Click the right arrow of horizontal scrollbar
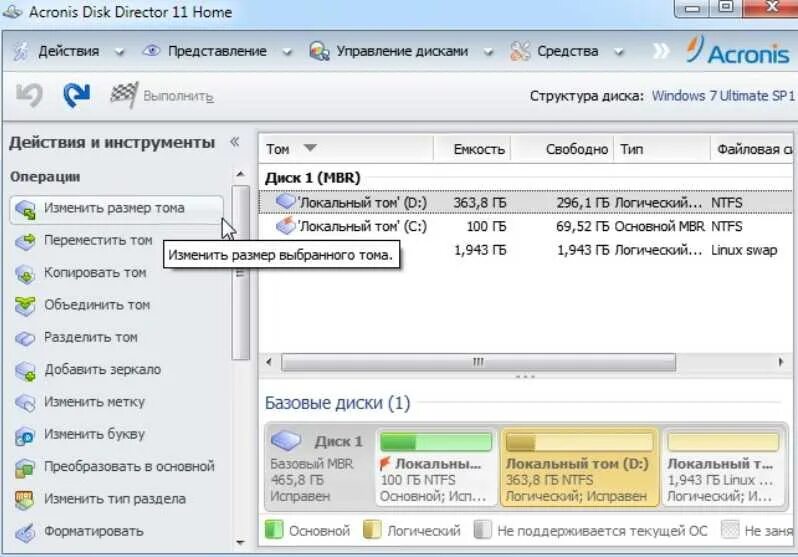798x557 pixels. pos(781,362)
